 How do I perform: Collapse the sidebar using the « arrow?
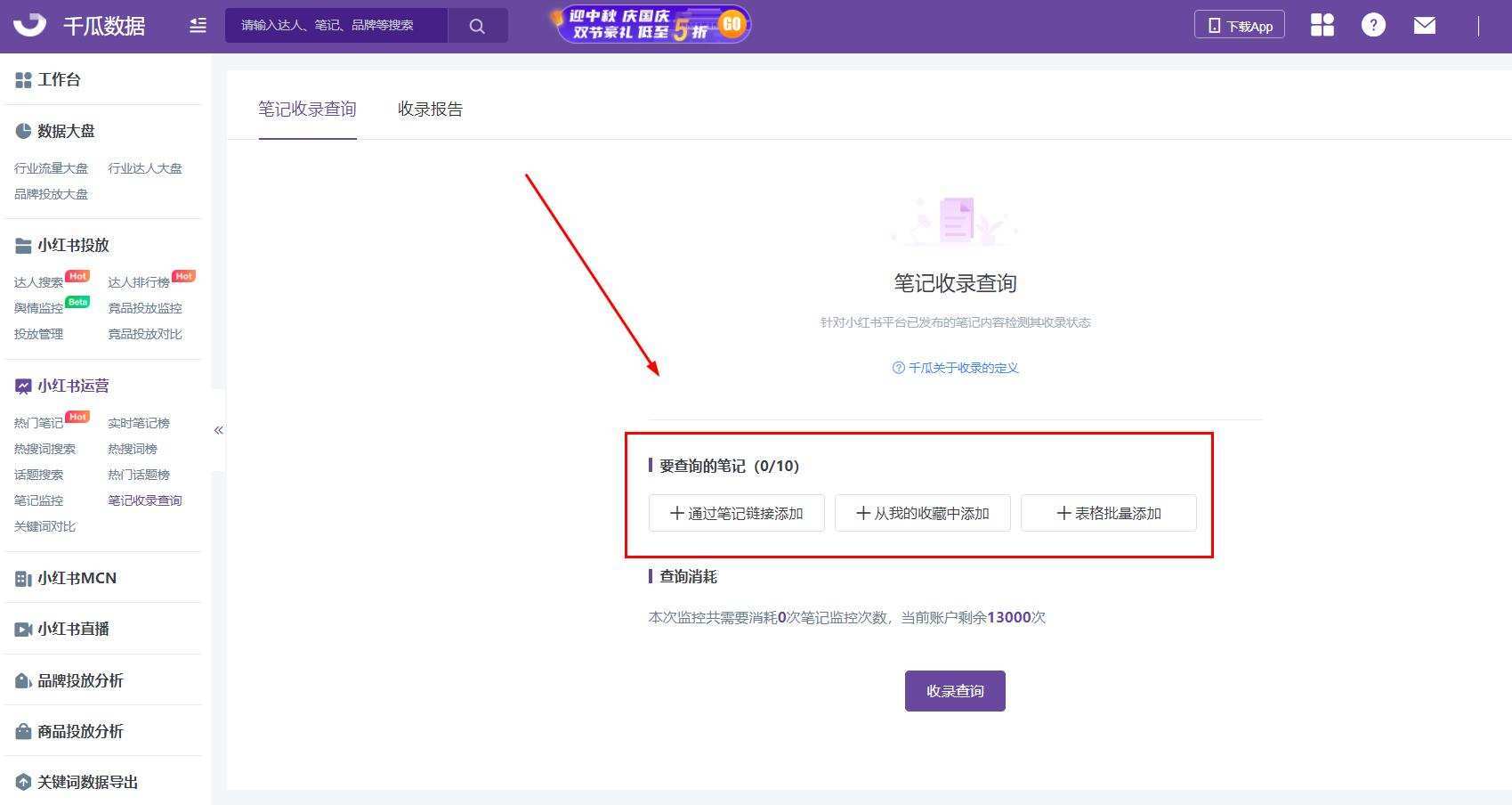point(218,429)
